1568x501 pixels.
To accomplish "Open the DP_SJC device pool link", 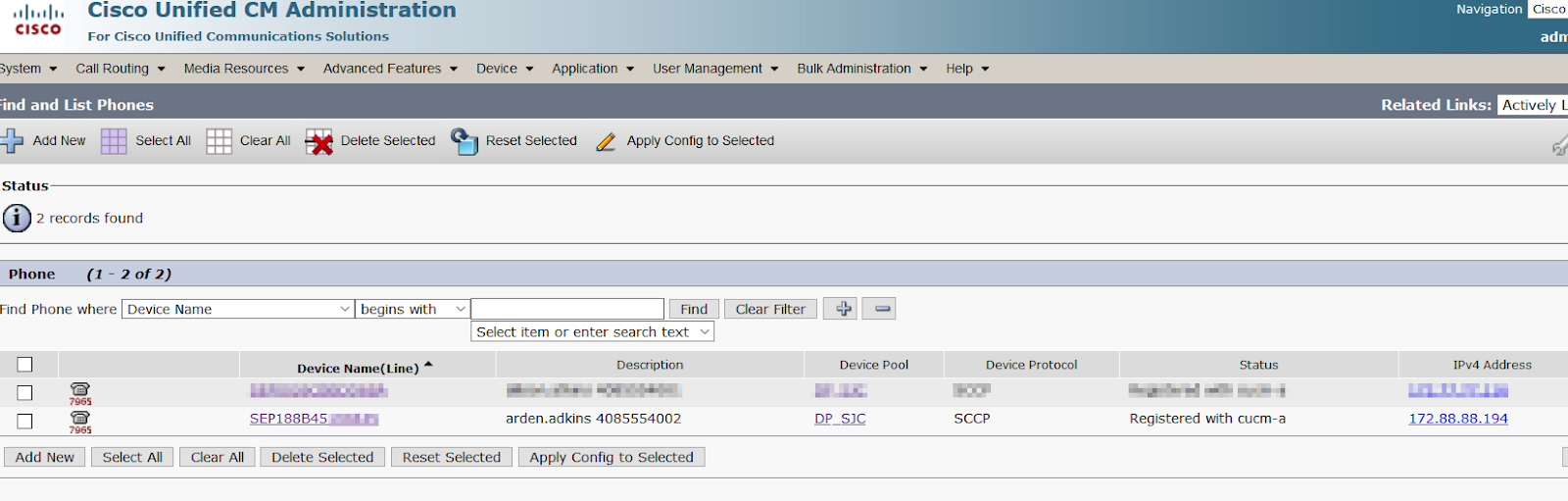I will (840, 419).
